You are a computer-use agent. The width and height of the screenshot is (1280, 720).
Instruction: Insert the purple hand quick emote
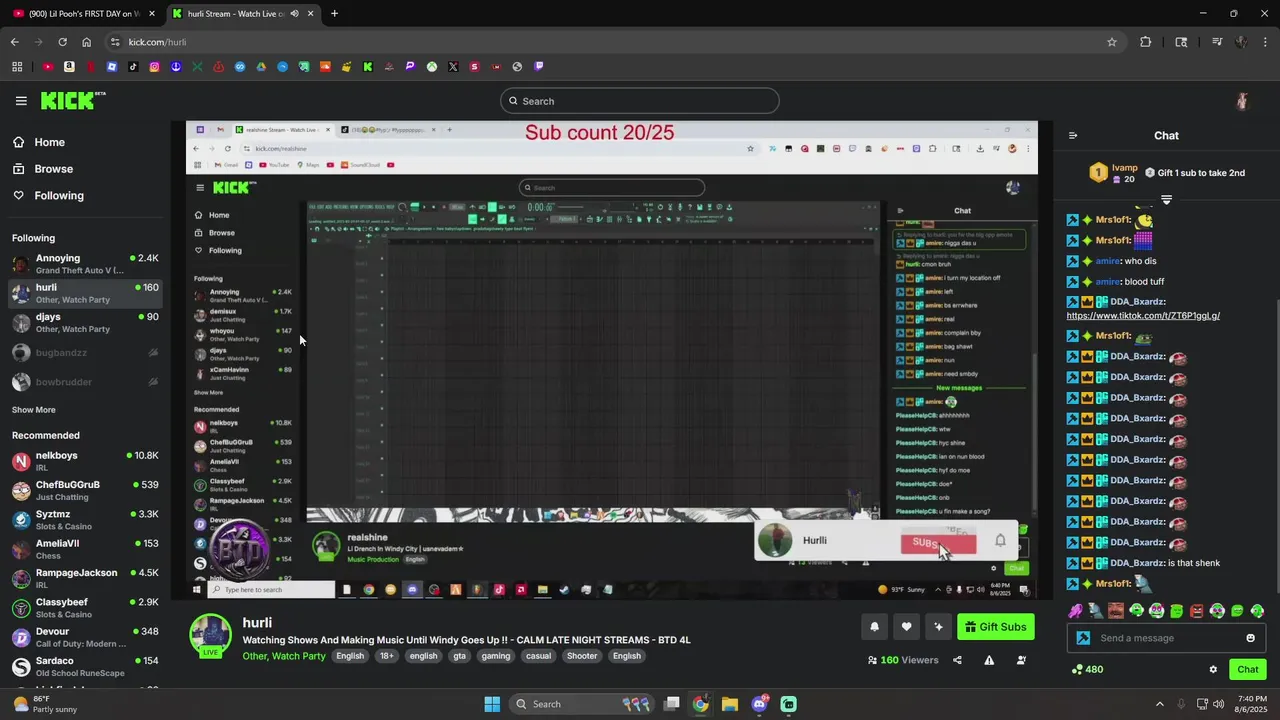[1075, 611]
